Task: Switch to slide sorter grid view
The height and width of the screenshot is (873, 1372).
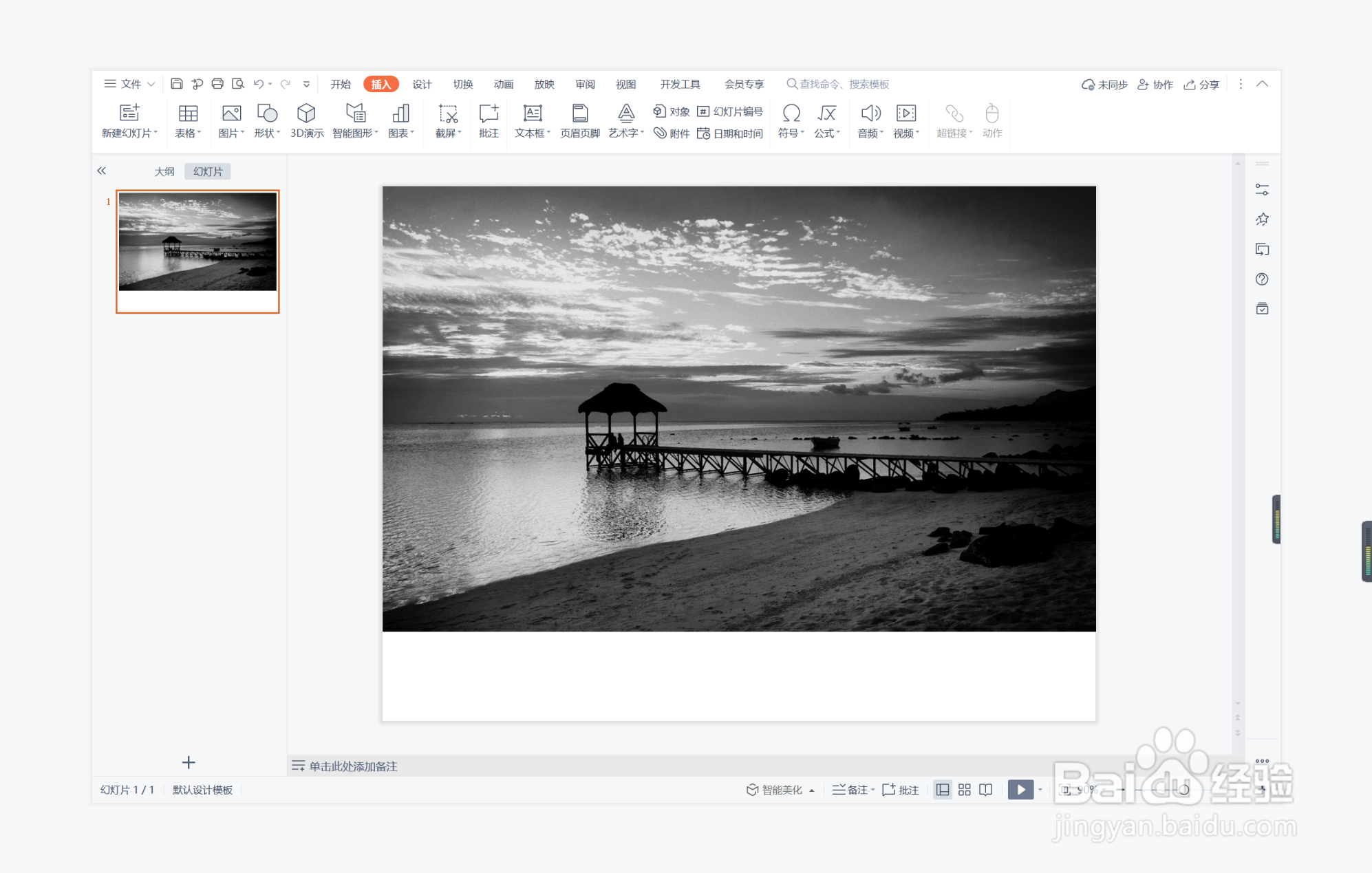Action: pyautogui.click(x=965, y=790)
